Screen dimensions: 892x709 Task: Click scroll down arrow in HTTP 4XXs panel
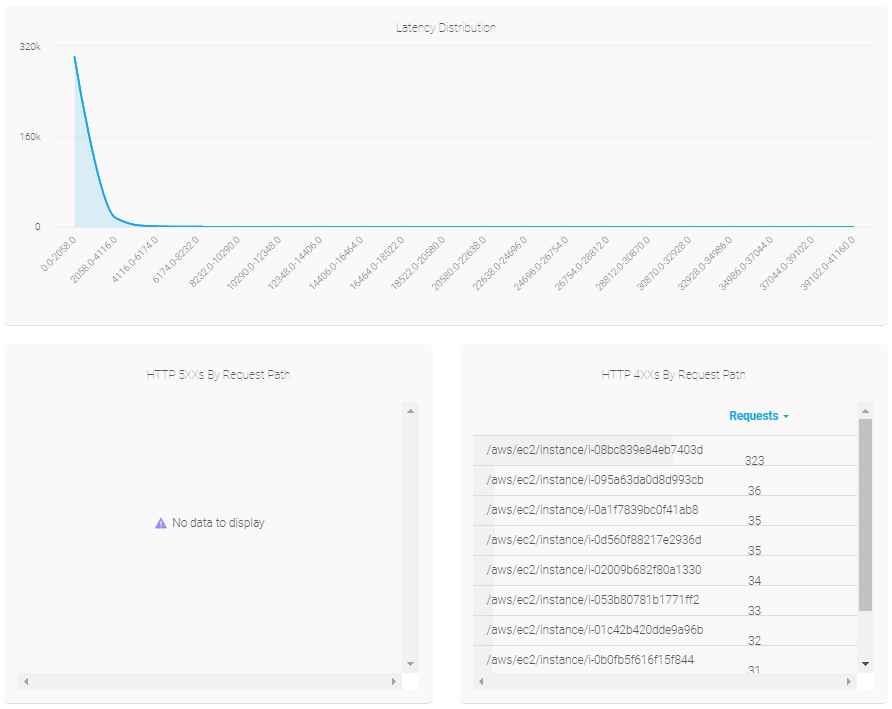865,664
